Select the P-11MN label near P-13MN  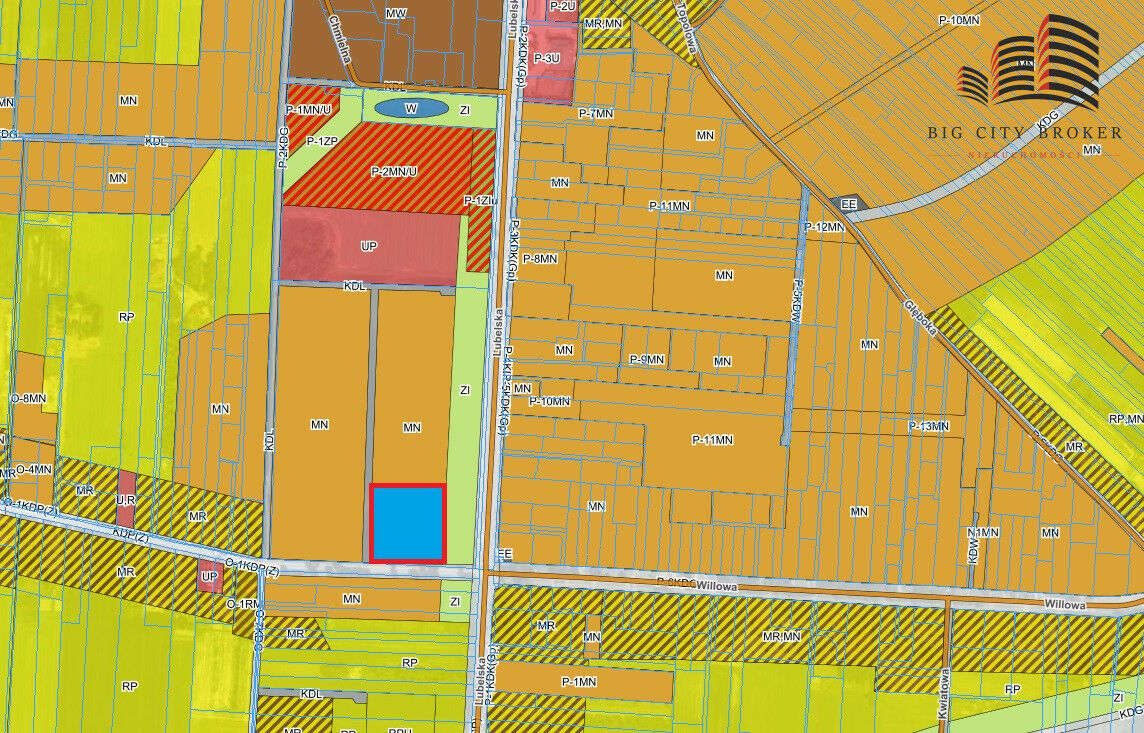point(713,439)
